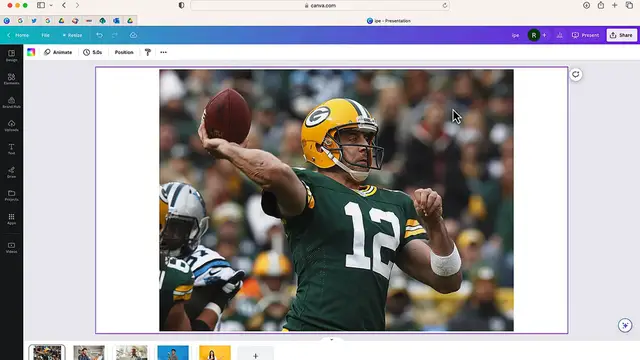The image size is (640, 360).
Task: Open the Resize menu
Action: tap(72, 35)
